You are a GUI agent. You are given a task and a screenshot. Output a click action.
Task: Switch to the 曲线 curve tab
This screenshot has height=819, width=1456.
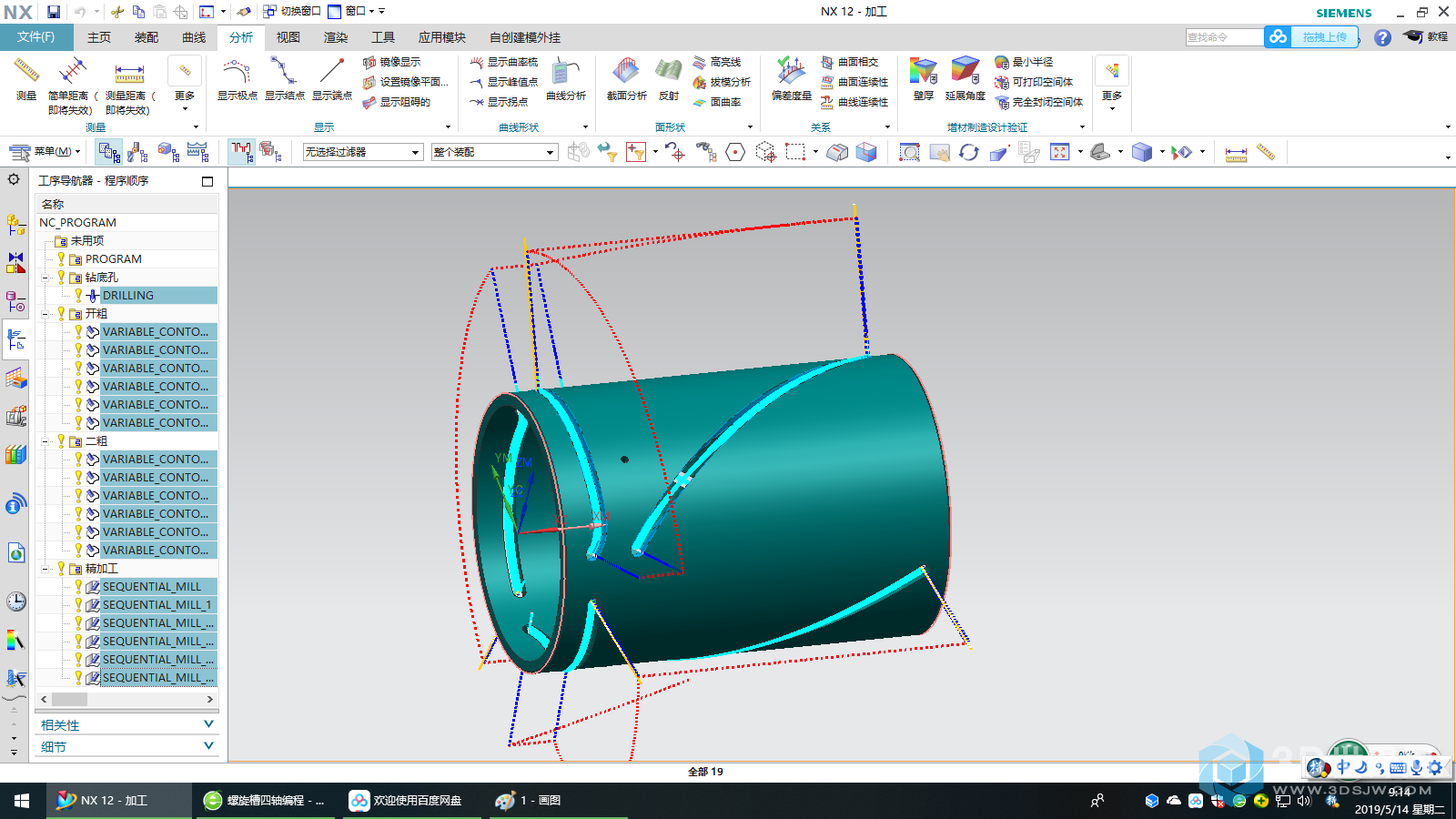[x=194, y=37]
